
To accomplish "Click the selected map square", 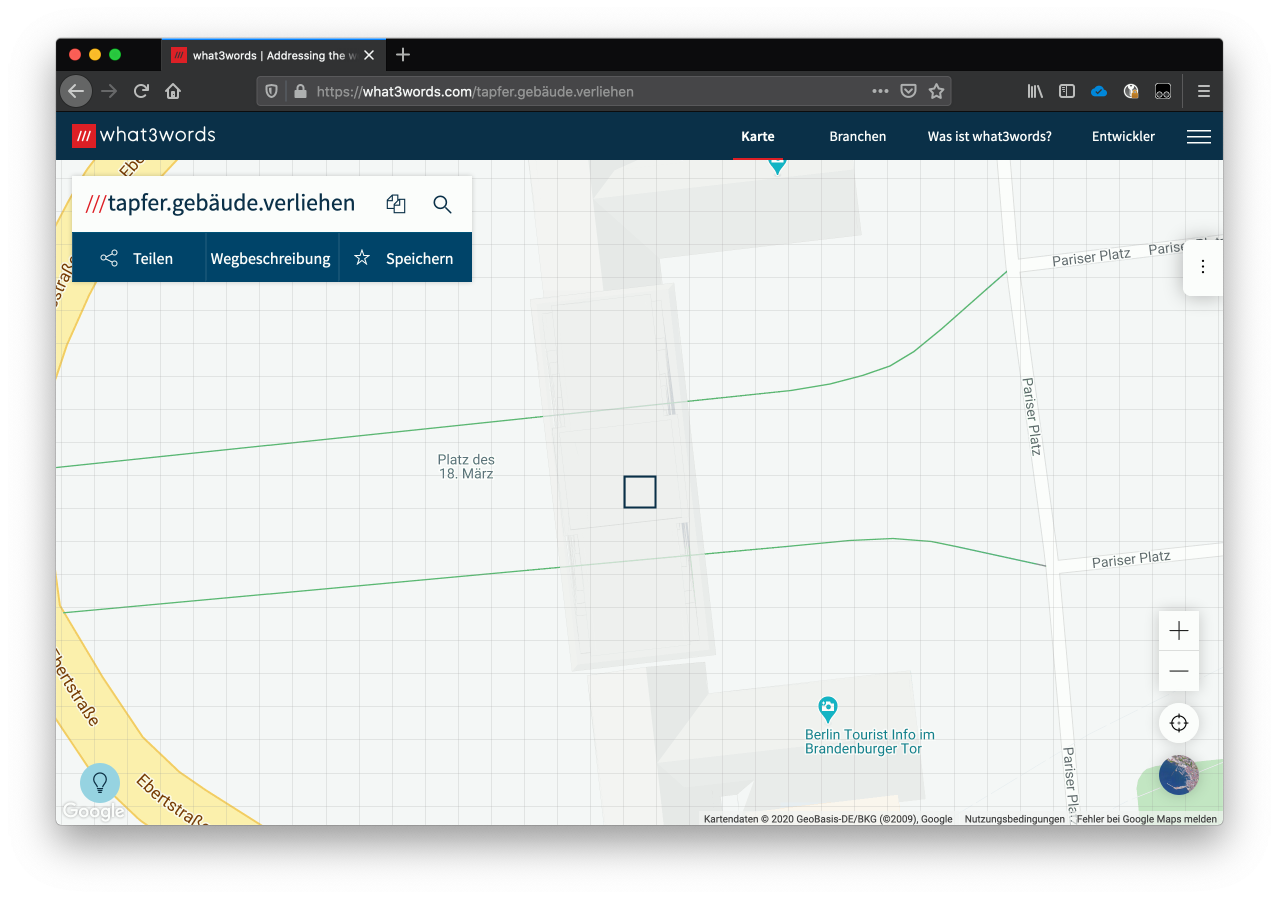I will (x=640, y=492).
